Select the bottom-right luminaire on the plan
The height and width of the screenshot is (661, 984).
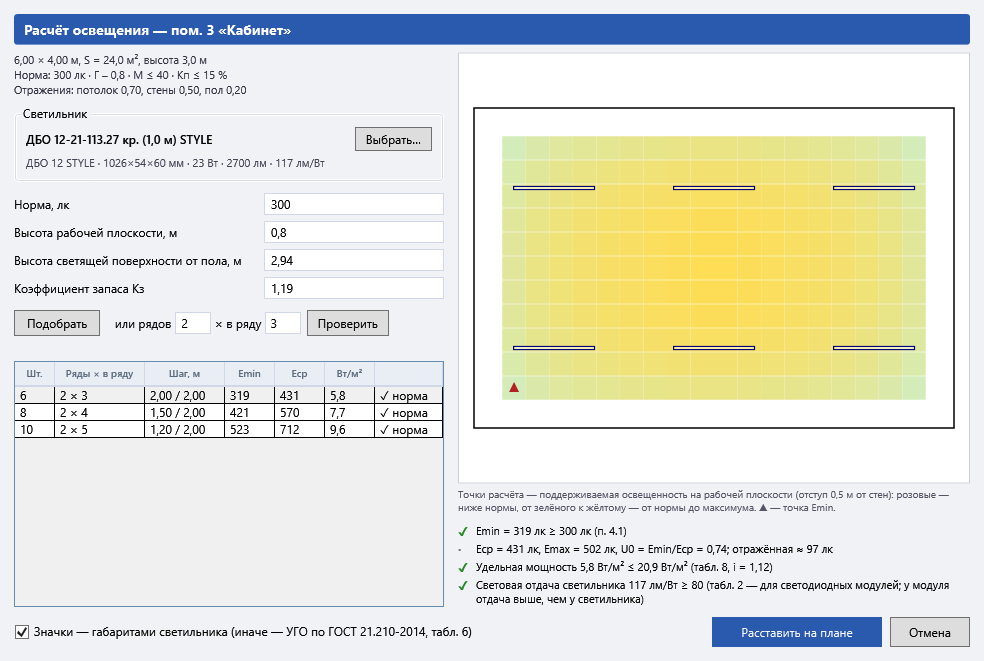[874, 348]
